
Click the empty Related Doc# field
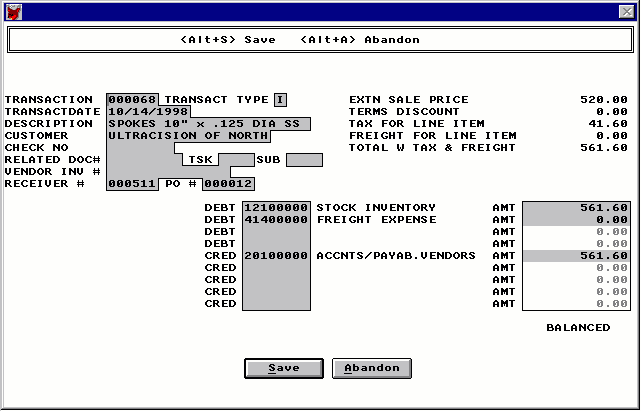click(144, 159)
